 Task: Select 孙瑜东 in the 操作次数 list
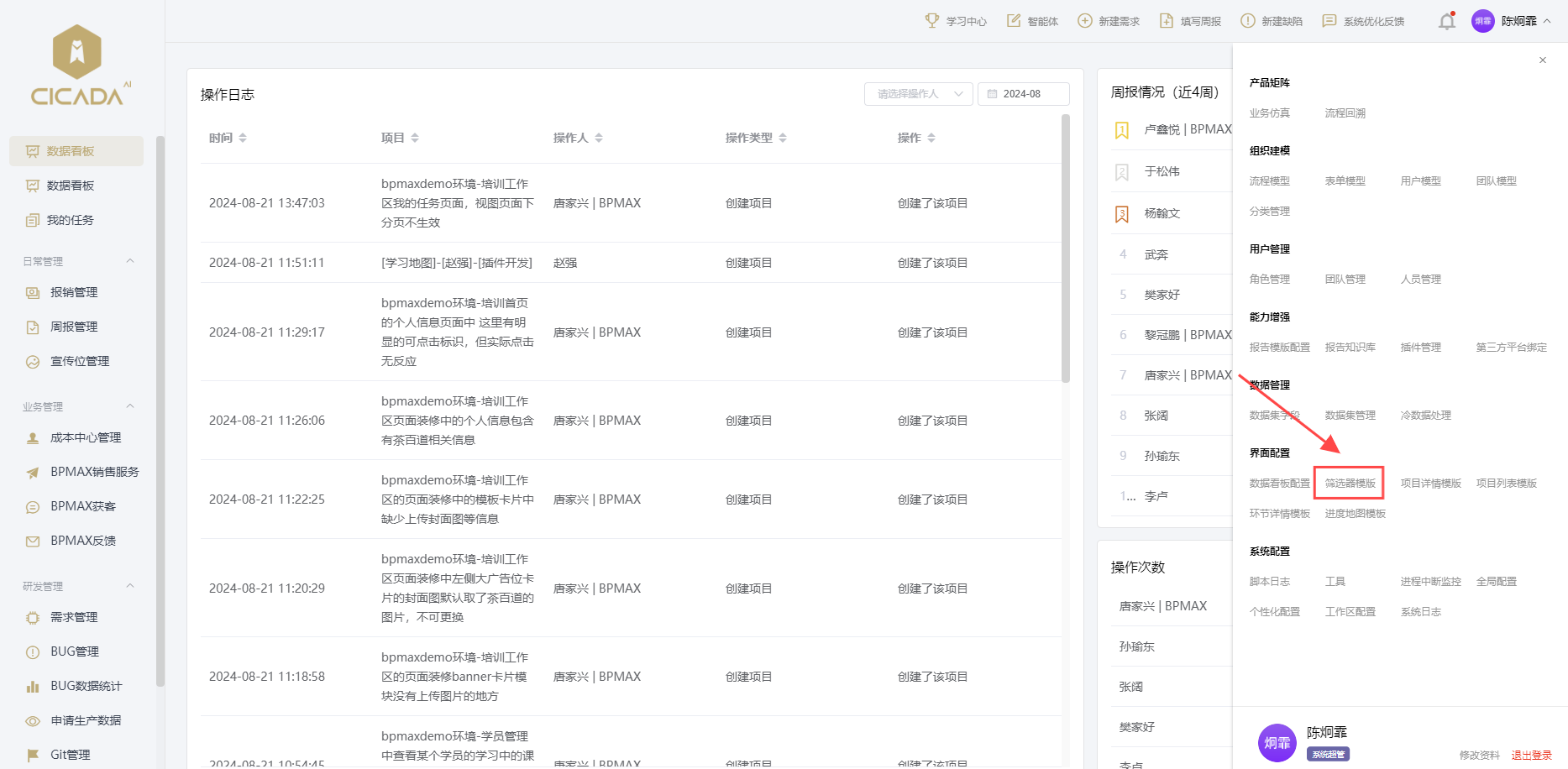[x=1136, y=646]
